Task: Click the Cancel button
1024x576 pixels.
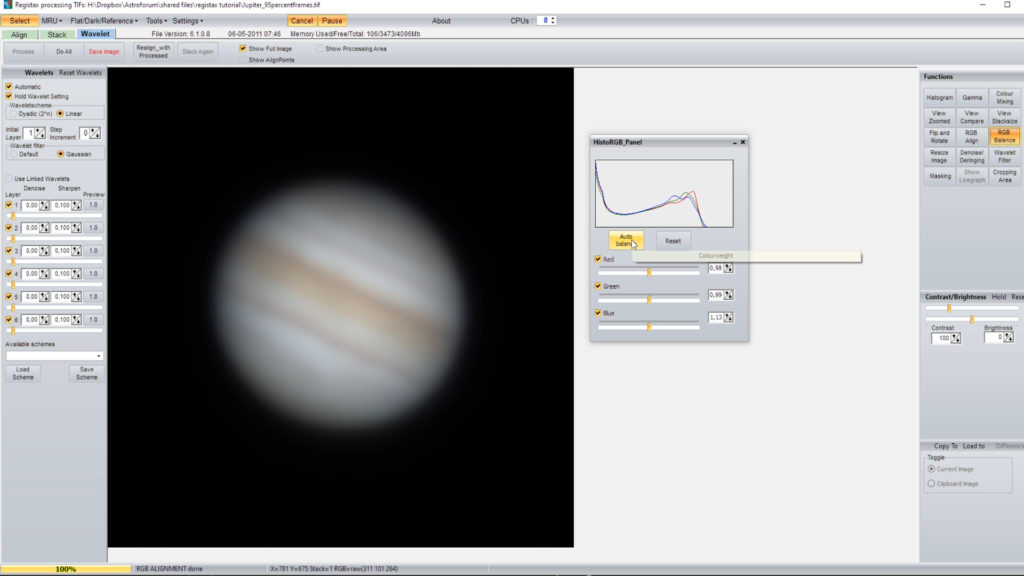Action: click(x=302, y=21)
